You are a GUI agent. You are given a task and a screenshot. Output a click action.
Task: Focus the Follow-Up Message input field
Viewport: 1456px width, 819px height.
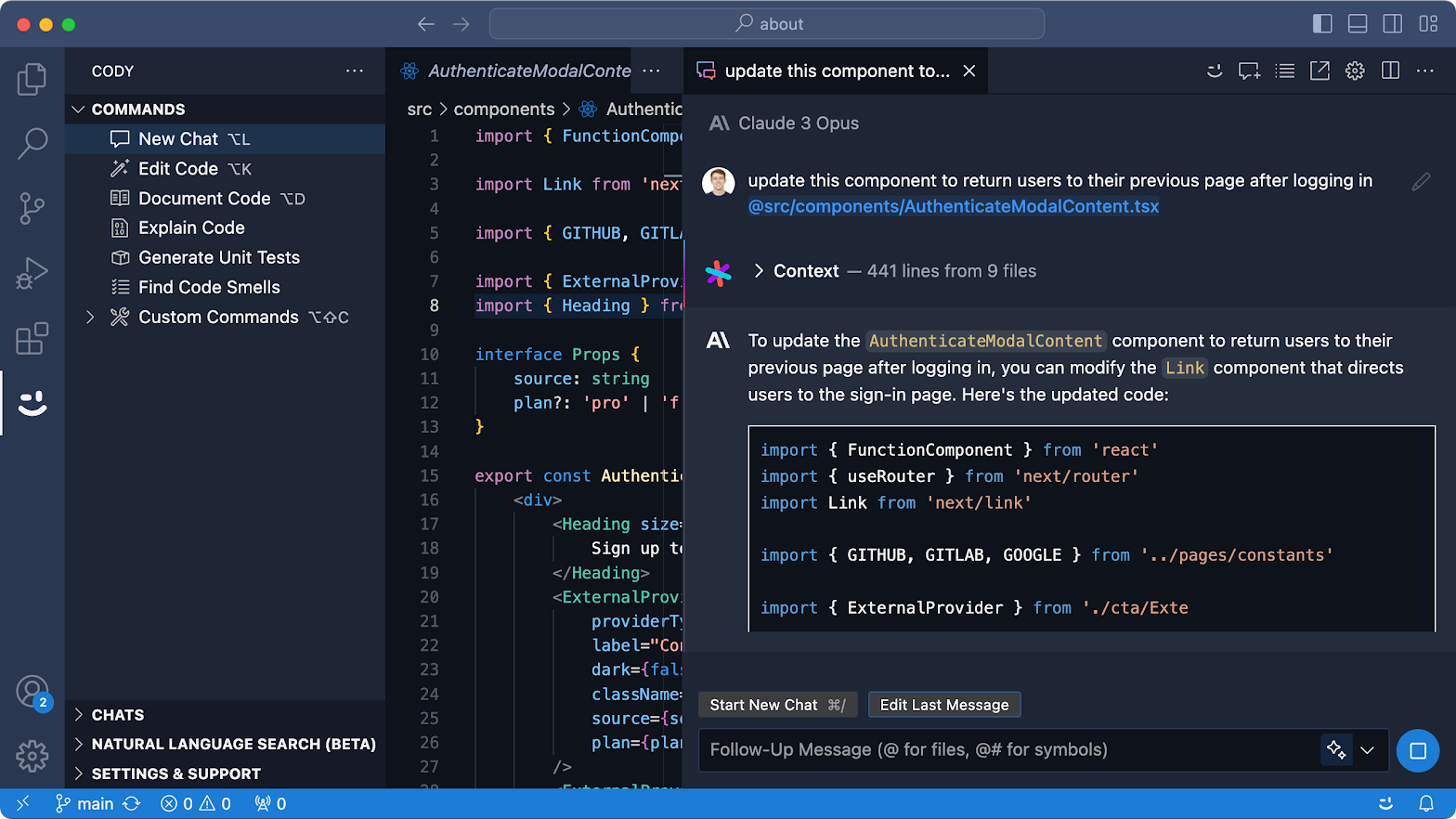1010,750
